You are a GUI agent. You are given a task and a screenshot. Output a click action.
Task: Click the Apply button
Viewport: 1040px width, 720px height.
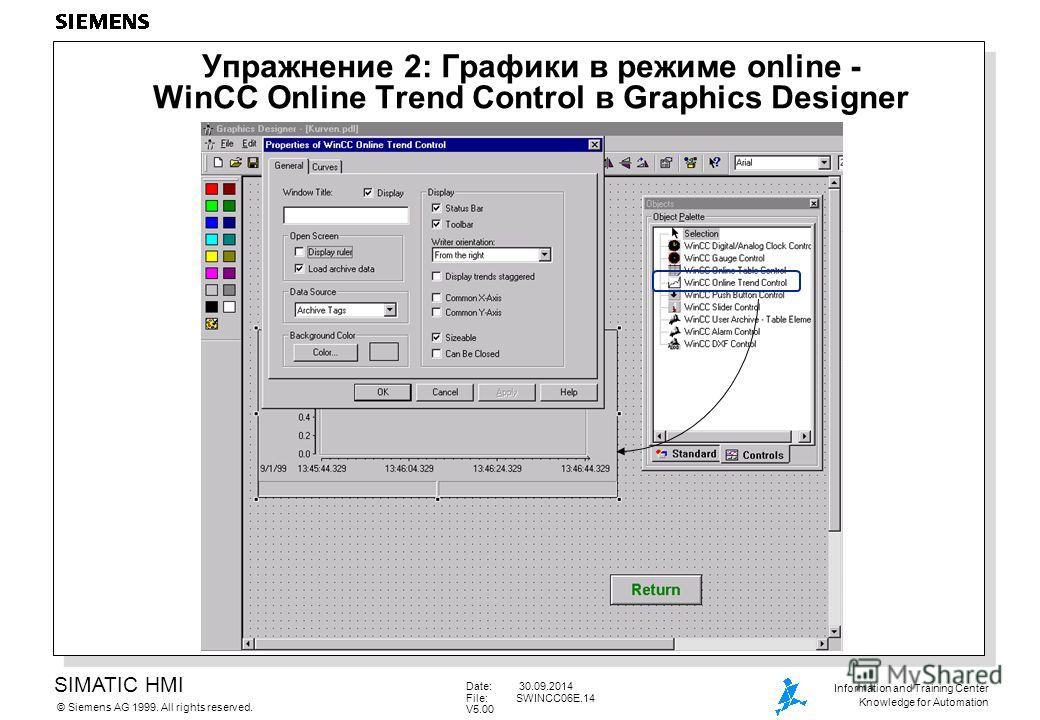coord(507,392)
